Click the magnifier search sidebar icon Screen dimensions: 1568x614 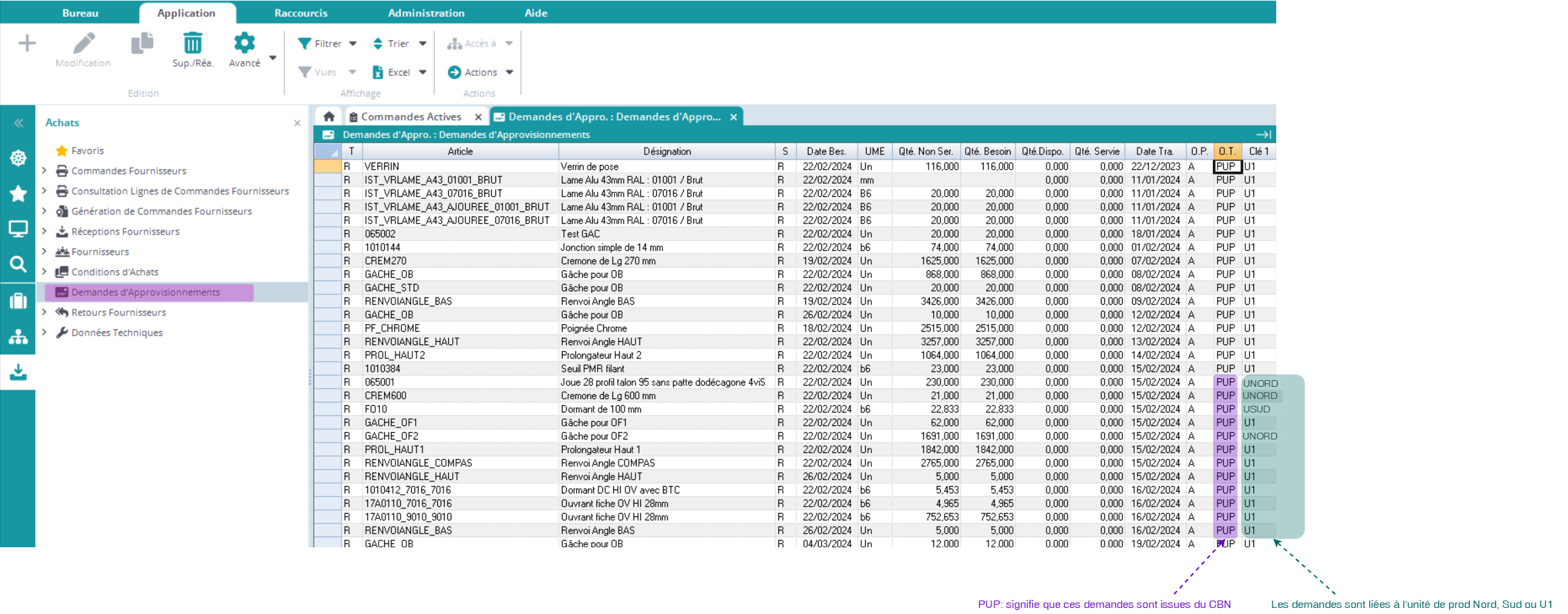click(x=18, y=264)
